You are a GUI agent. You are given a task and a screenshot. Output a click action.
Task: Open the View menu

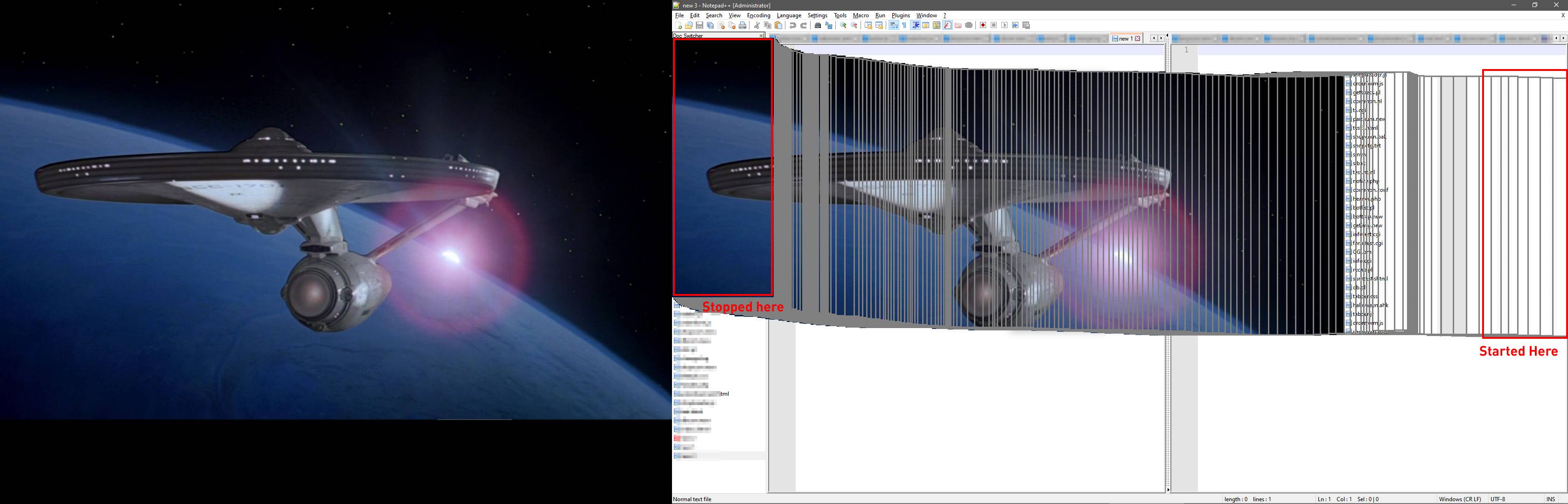pos(735,15)
